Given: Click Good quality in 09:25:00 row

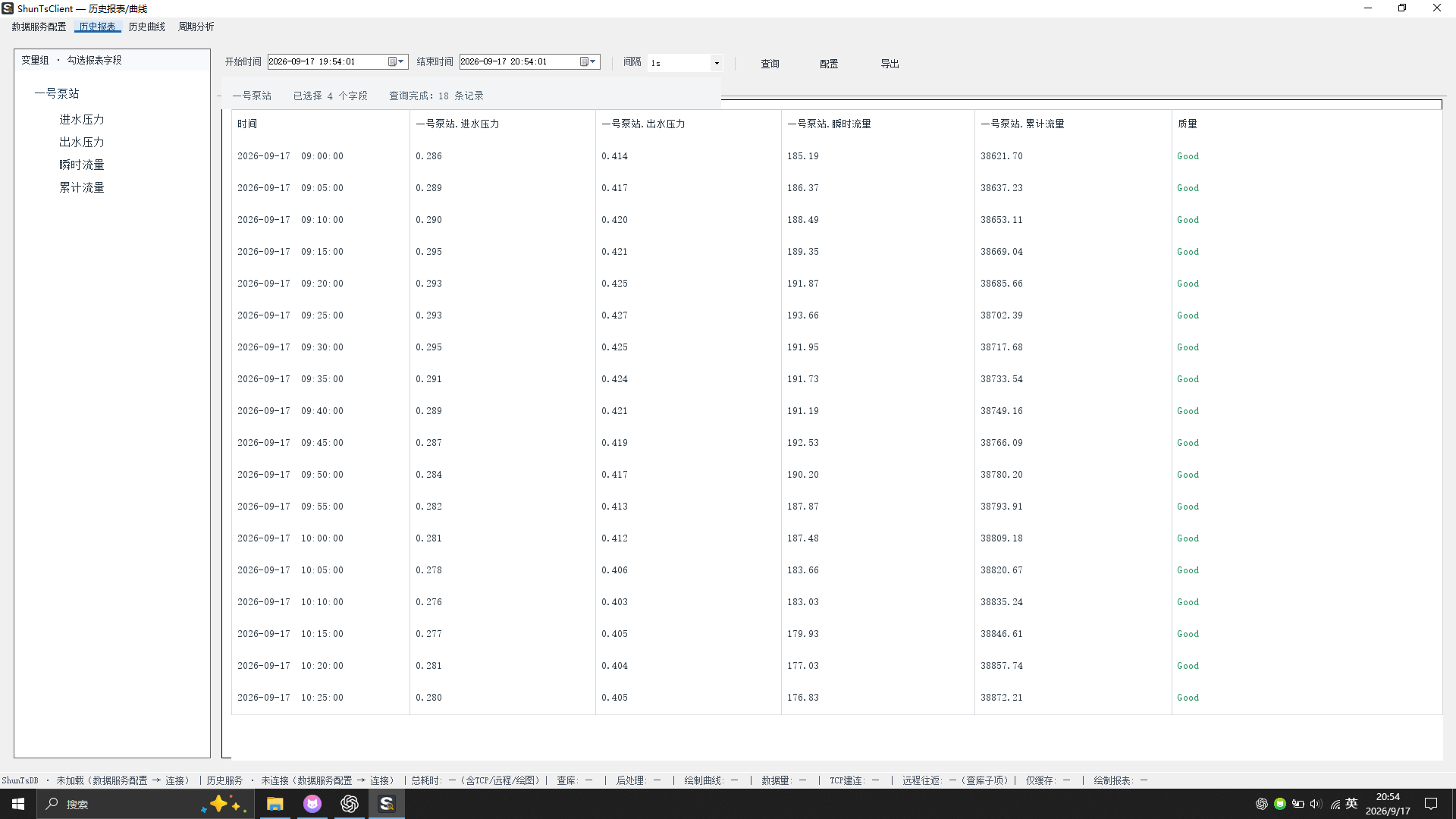Looking at the screenshot, I should click(x=1188, y=315).
